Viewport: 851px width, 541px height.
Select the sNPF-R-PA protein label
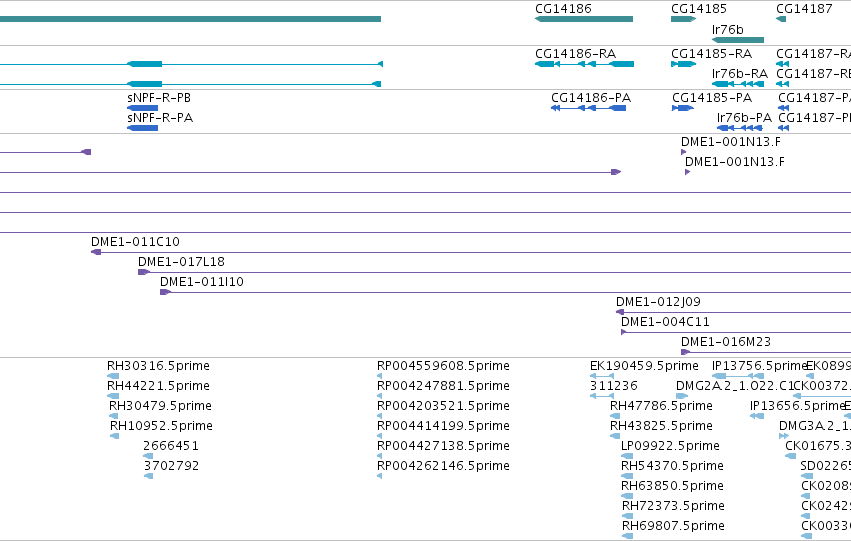point(160,118)
